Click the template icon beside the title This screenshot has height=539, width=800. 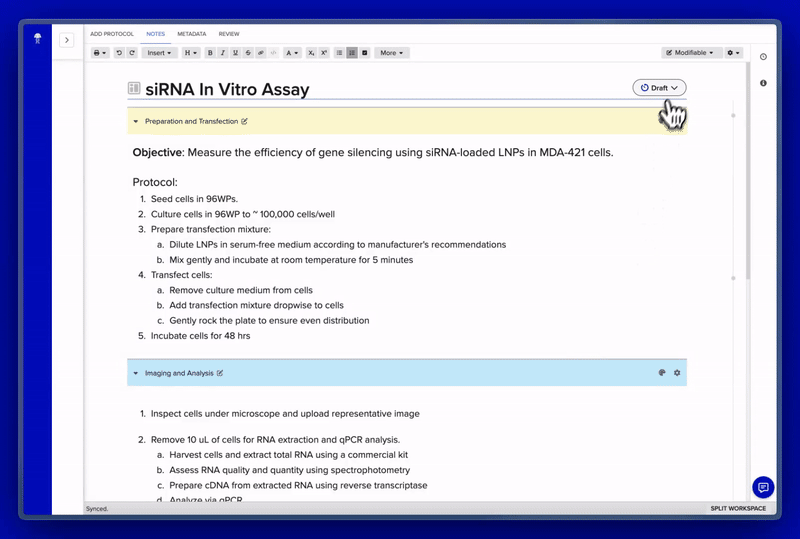[134, 88]
